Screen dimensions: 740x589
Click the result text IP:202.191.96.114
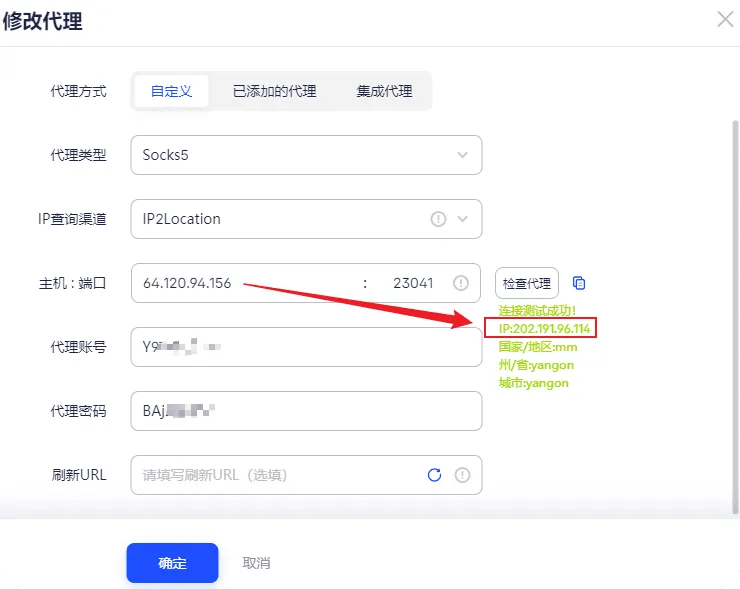544,328
